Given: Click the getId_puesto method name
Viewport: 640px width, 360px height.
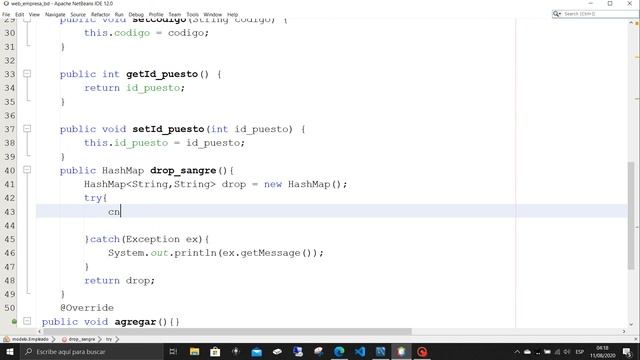Looking at the screenshot, I should coord(162,74).
